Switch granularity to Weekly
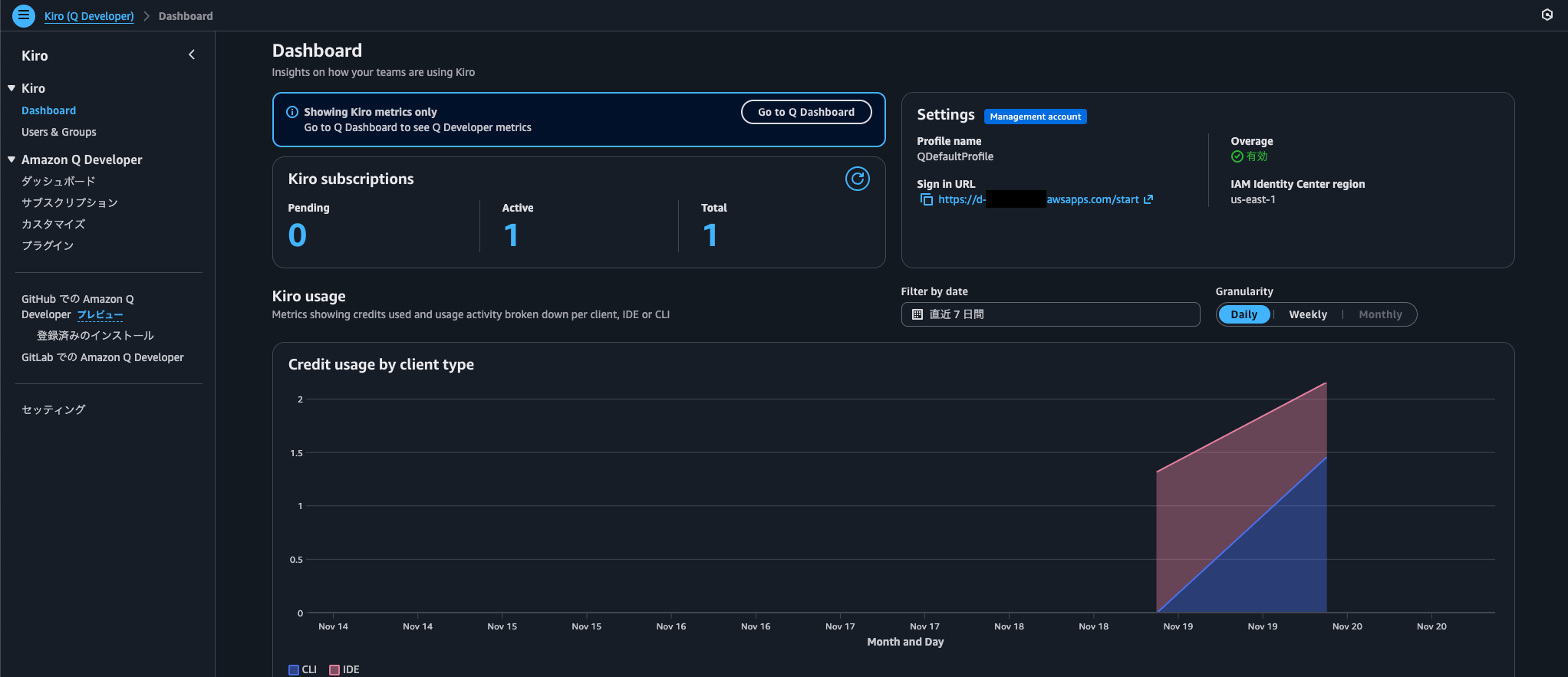 pyautogui.click(x=1307, y=314)
